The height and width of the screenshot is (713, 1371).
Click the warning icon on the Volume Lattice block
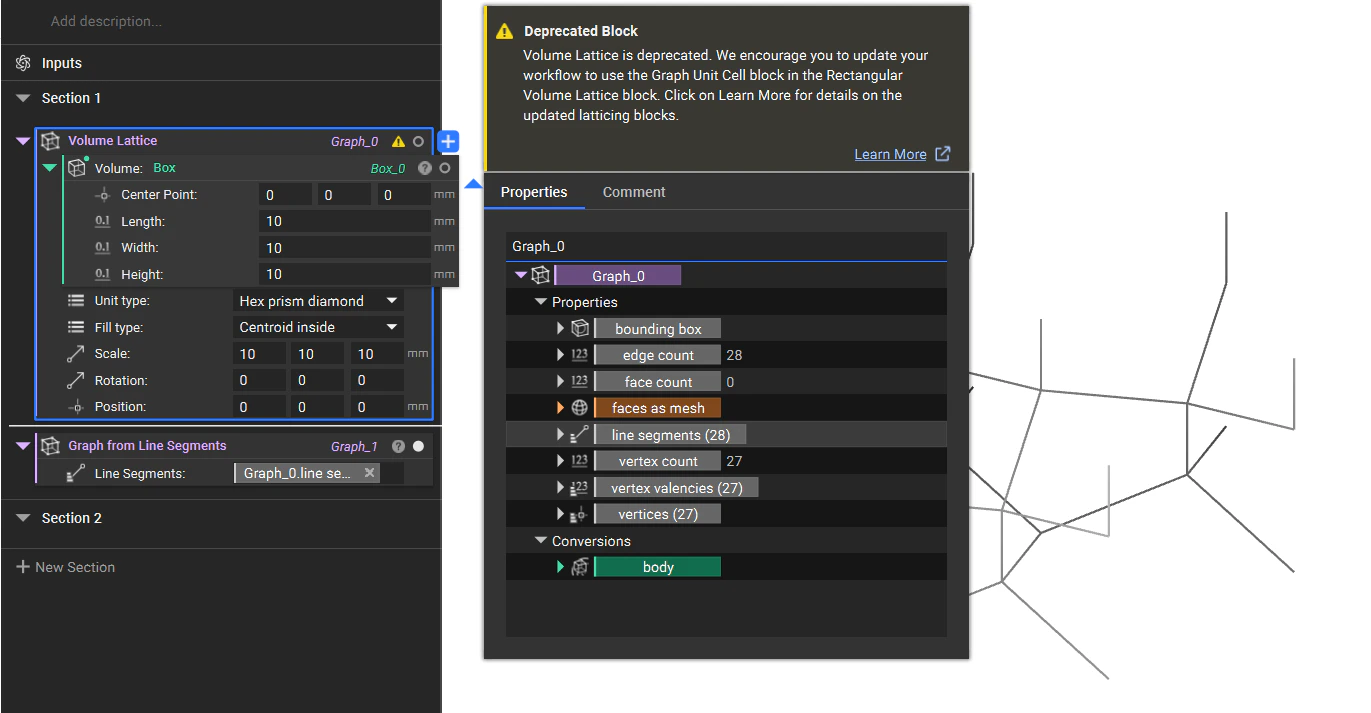[400, 141]
